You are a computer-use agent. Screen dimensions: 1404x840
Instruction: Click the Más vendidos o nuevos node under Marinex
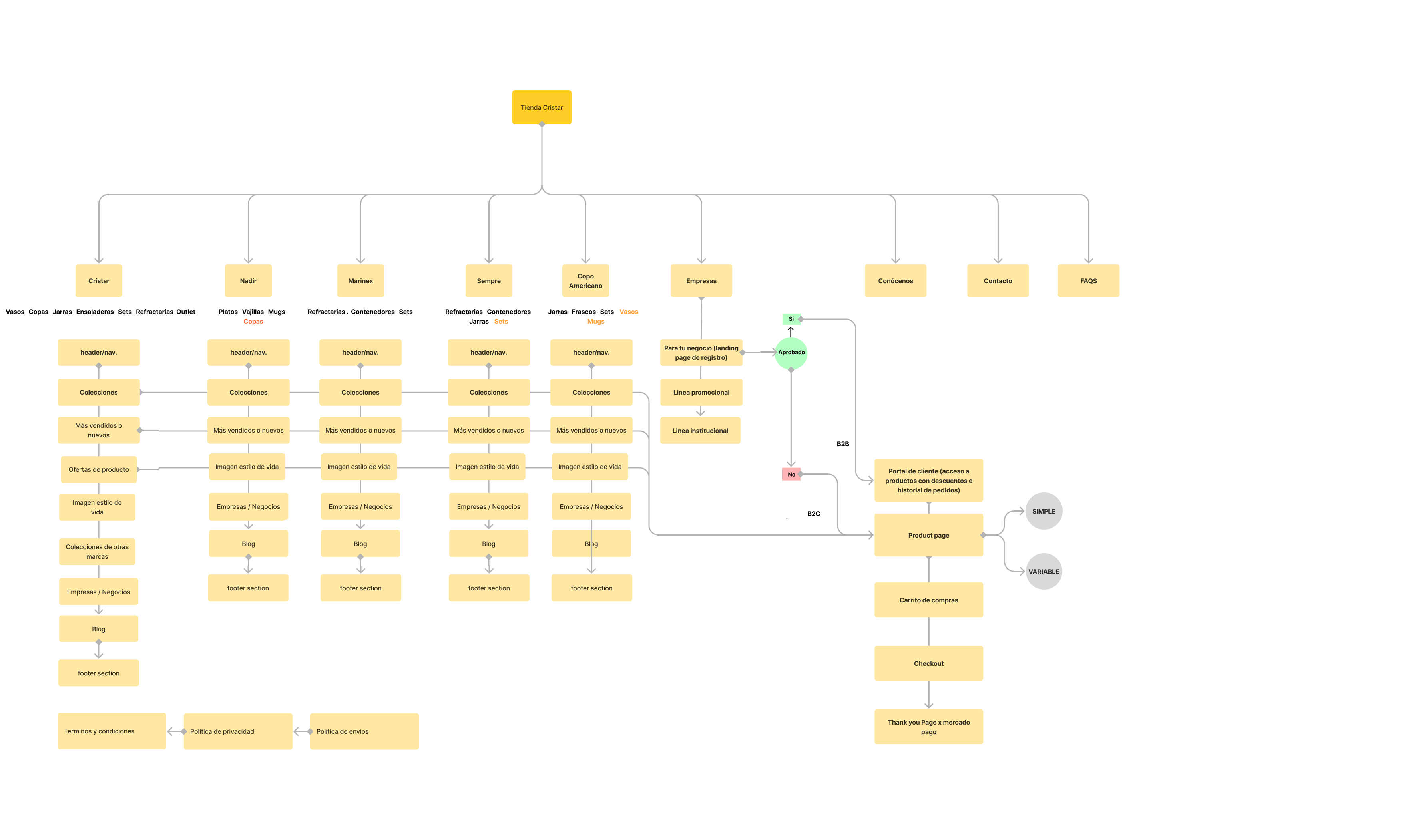[360, 431]
